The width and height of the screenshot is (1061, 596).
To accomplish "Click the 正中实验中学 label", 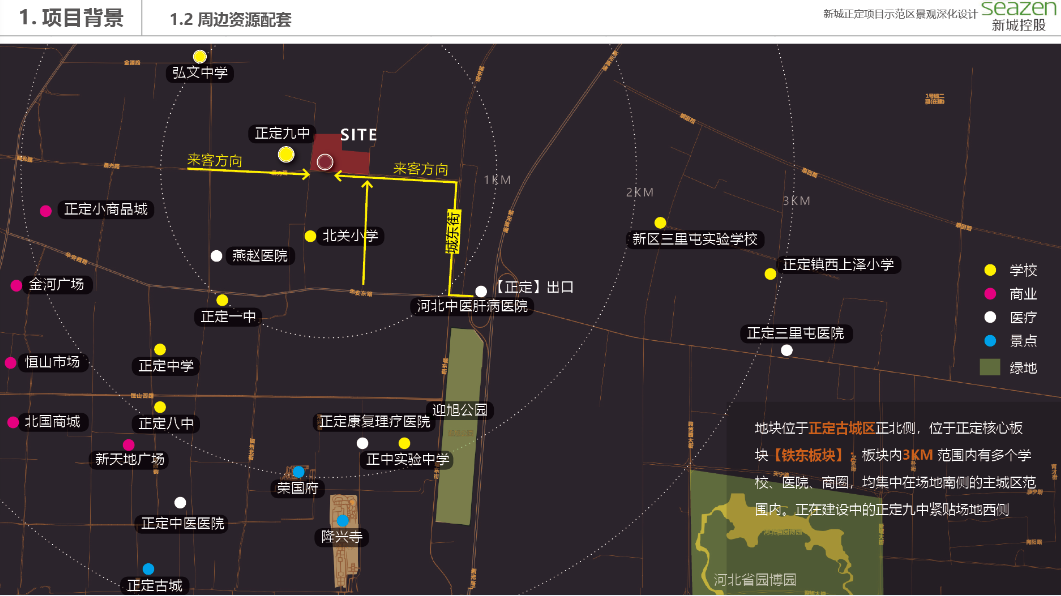I will pos(407,459).
